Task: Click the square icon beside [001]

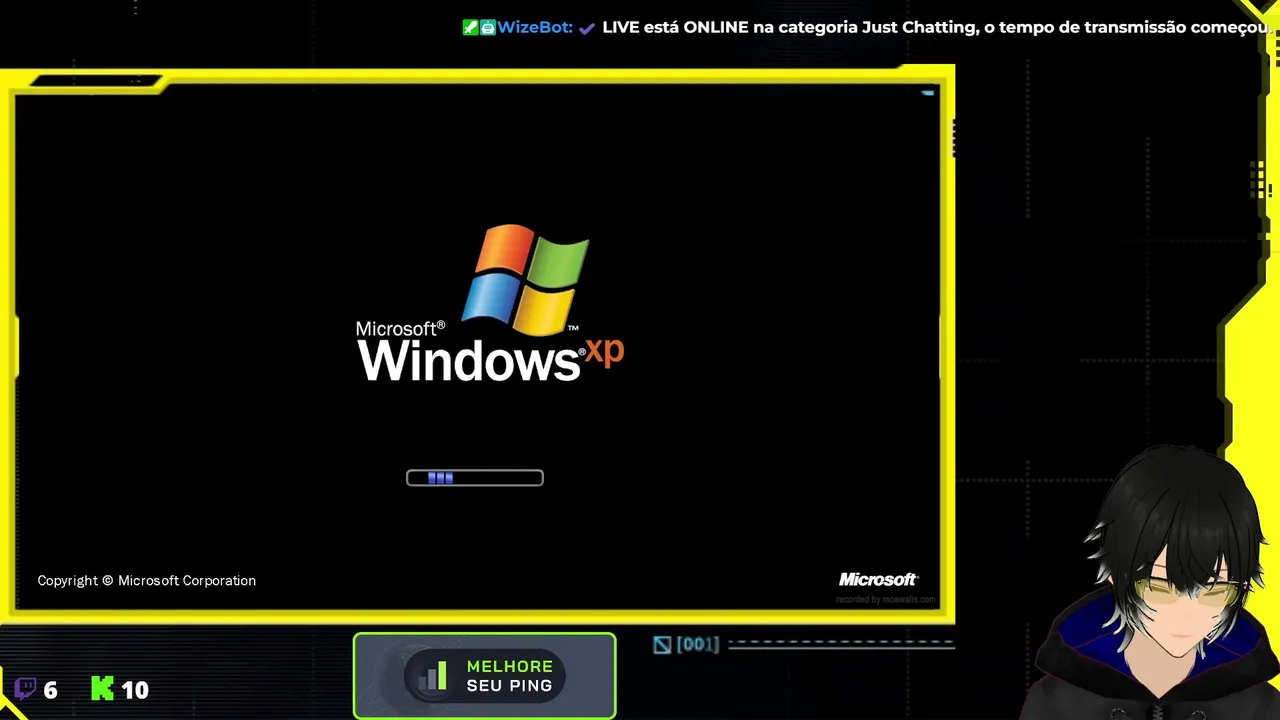Action: [662, 645]
